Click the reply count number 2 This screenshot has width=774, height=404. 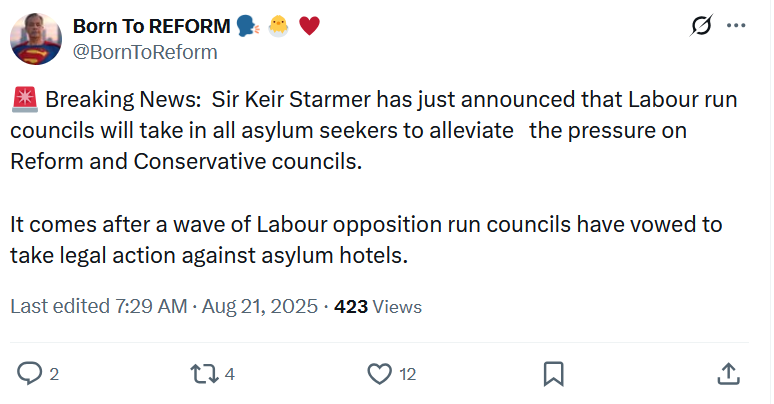(x=54, y=375)
